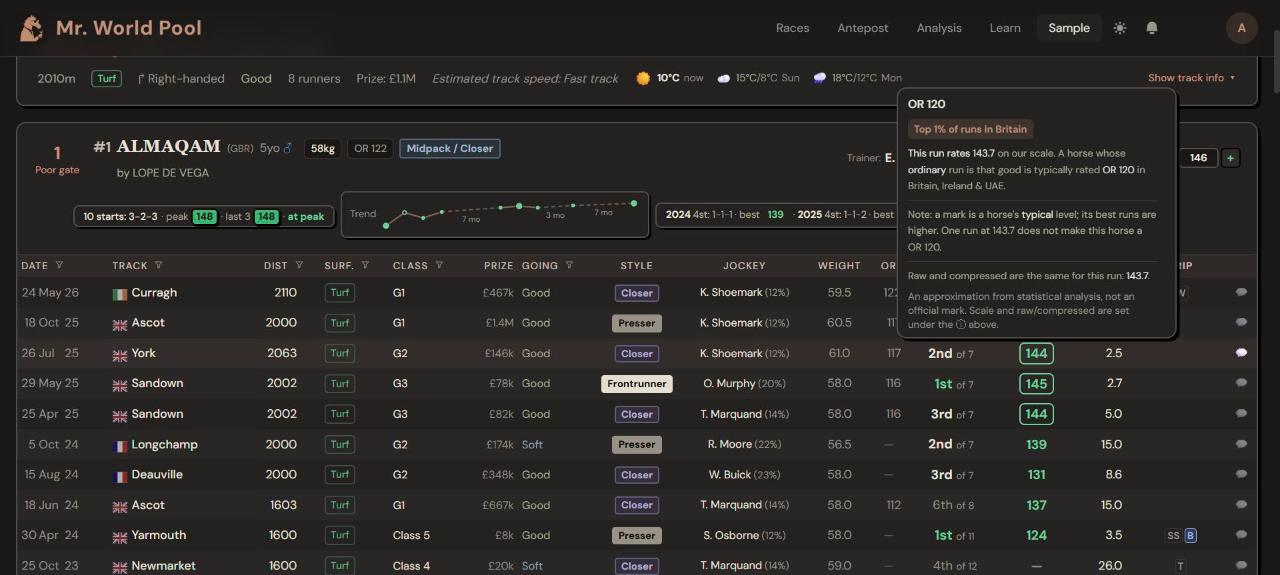Expand Show track info
Viewport: 1280px width, 575px height.
pos(1191,78)
